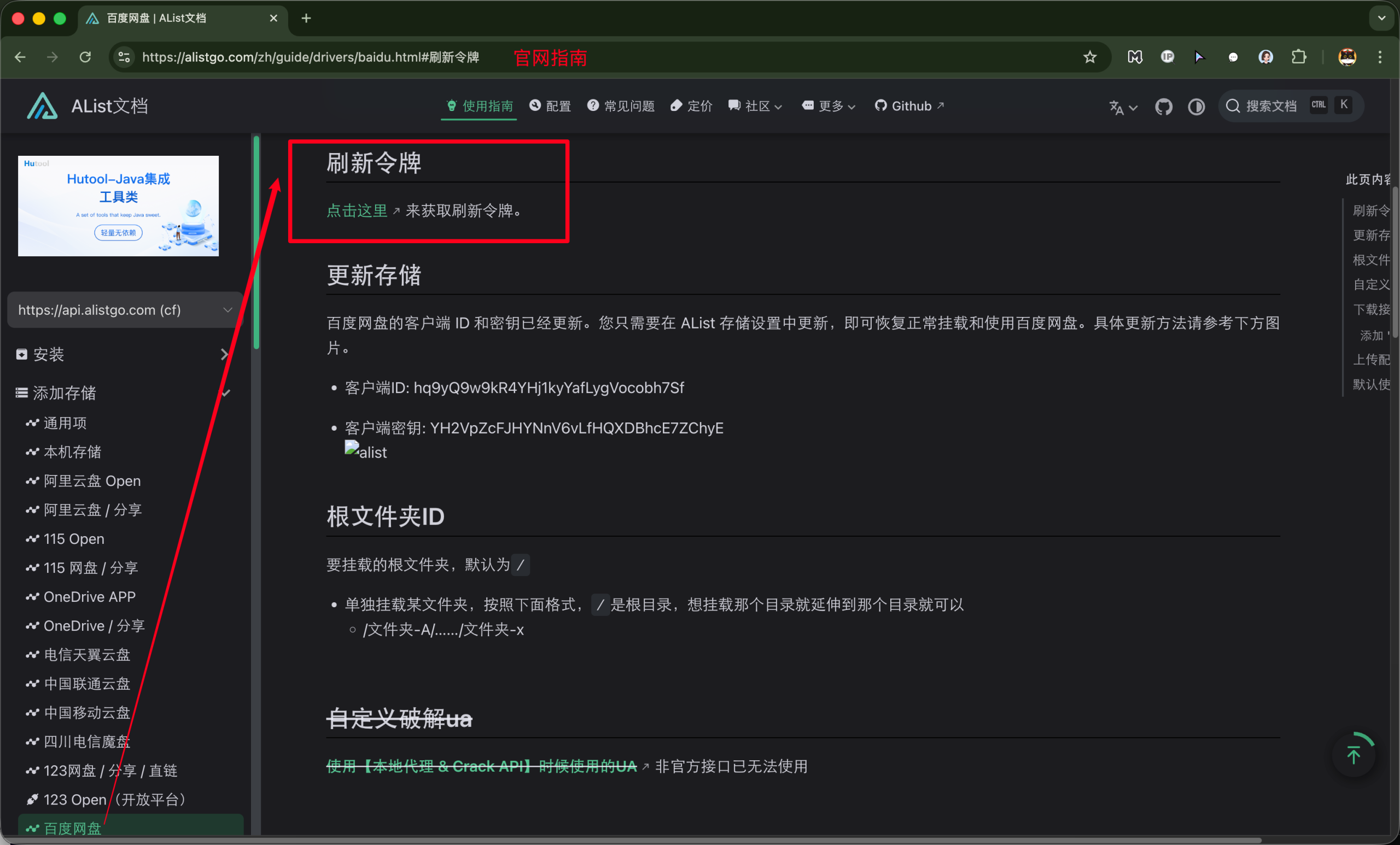Click the Hutool ad banner thumbnail

click(118, 206)
